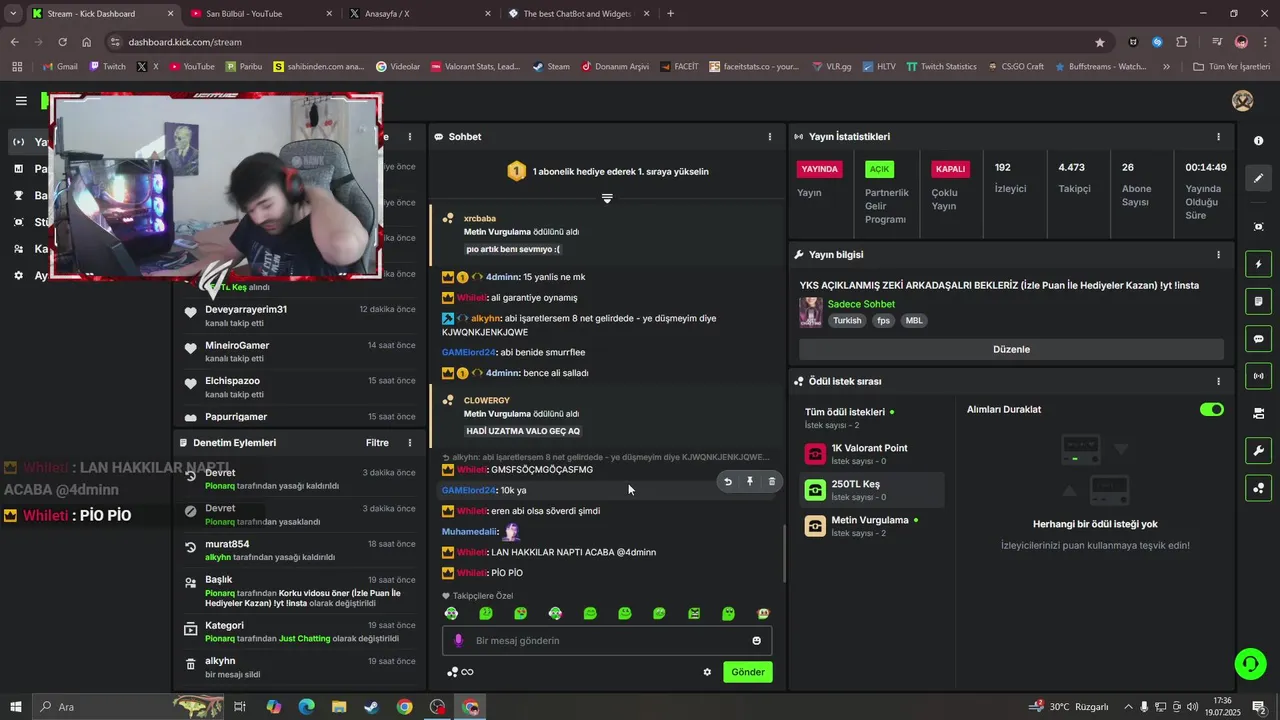Viewport: 1280px width, 720px height.
Task: Bookmark this page with the star icon
Action: [1100, 42]
